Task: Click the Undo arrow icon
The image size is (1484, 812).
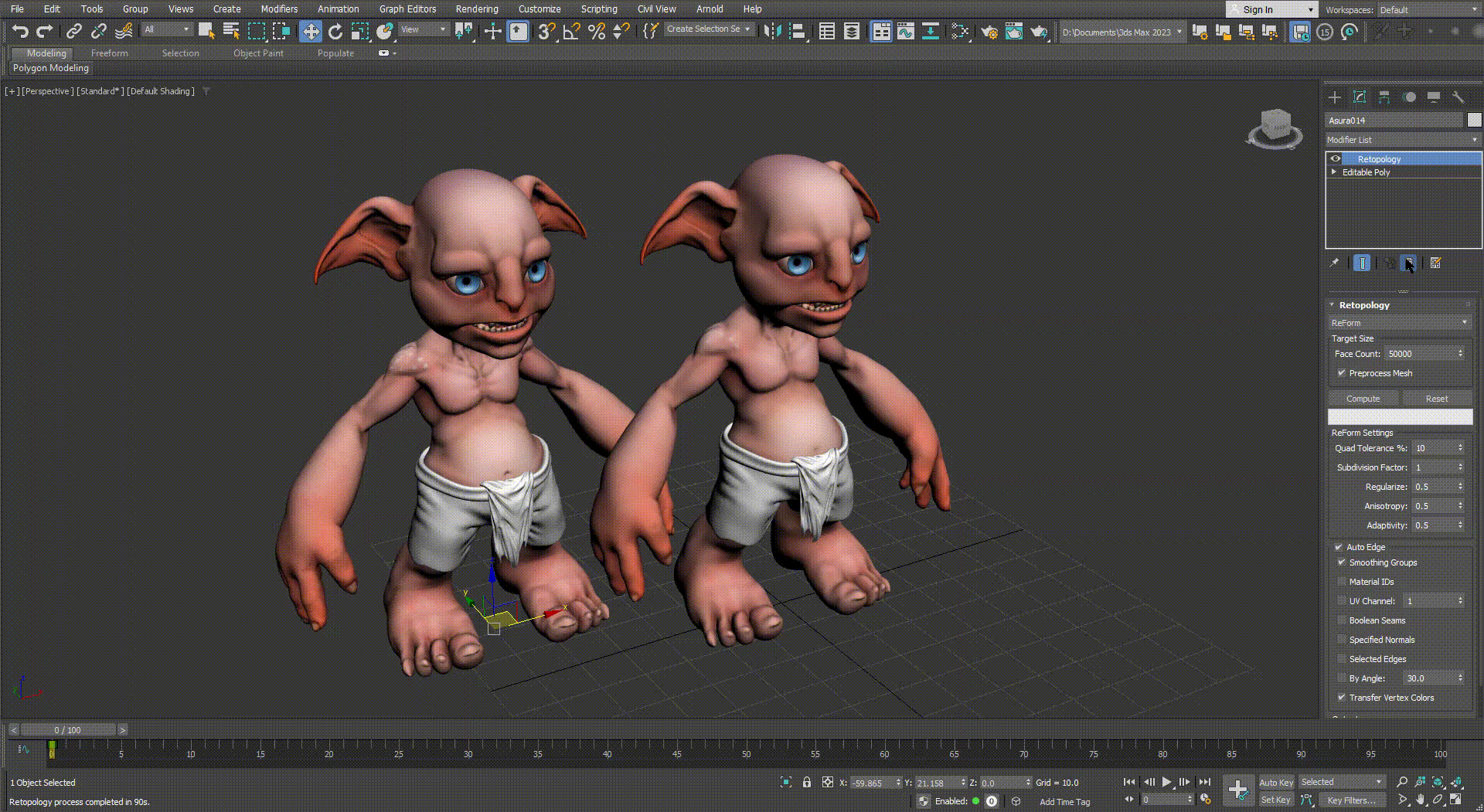Action: coord(20,32)
